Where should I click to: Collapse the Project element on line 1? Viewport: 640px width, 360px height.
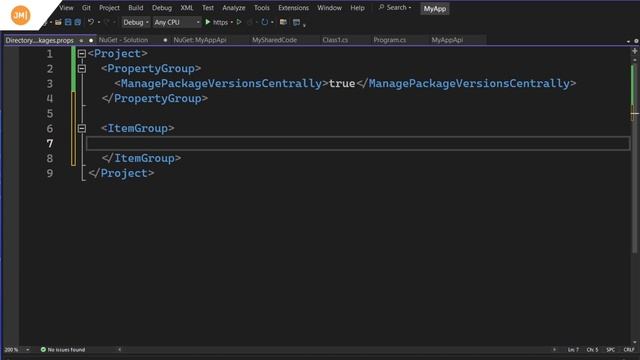tap(82, 53)
